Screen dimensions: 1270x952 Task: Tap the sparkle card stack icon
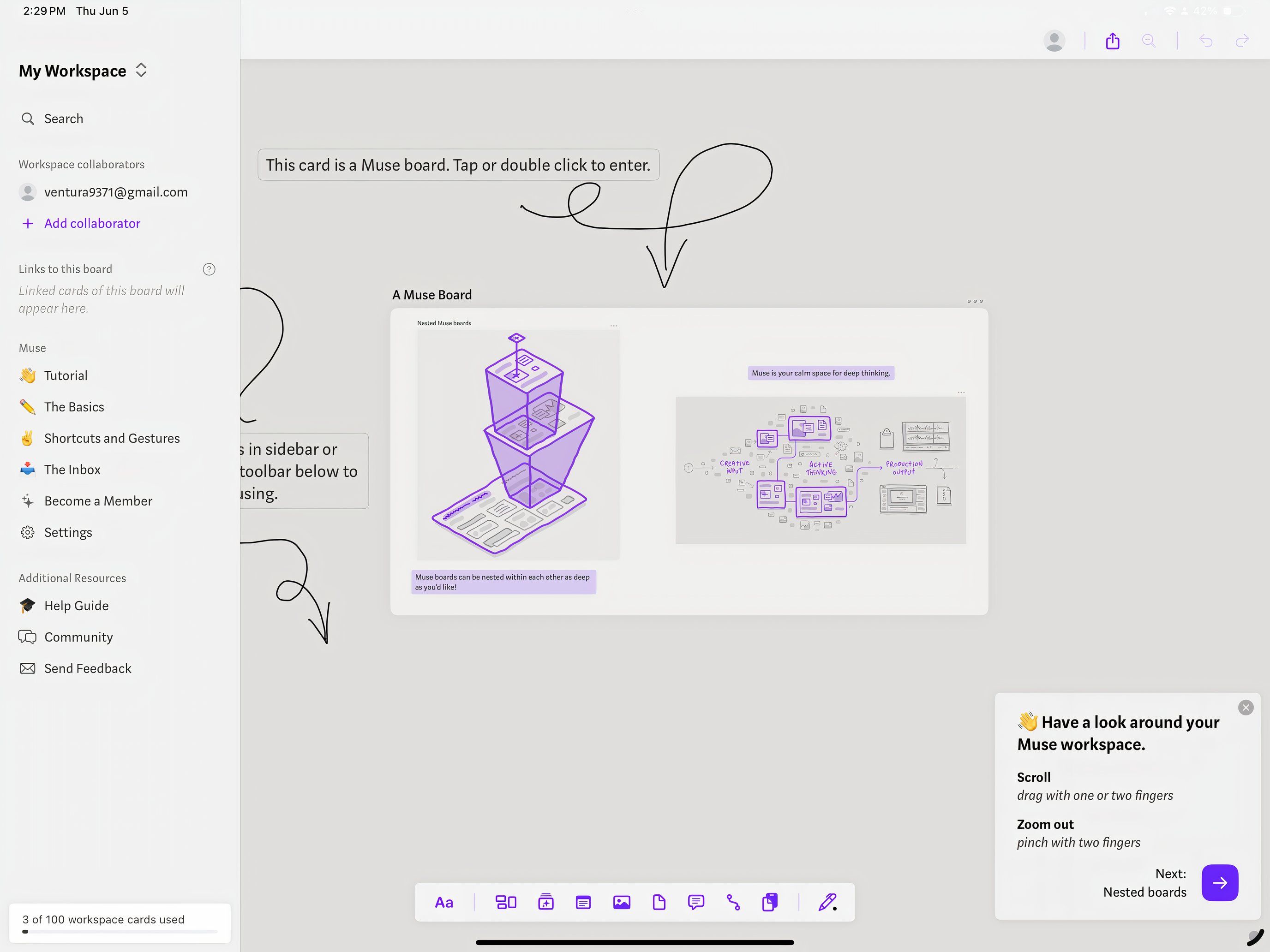pyautogui.click(x=545, y=903)
